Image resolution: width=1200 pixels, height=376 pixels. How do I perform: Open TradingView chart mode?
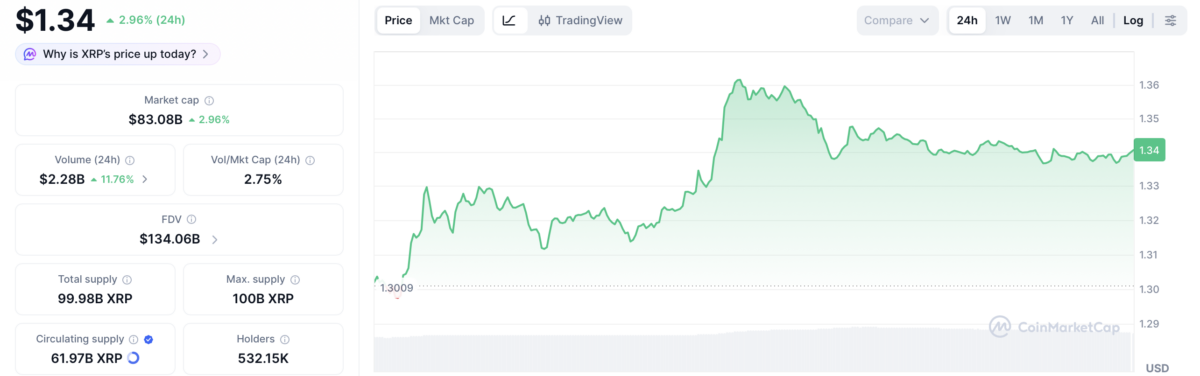coord(579,20)
